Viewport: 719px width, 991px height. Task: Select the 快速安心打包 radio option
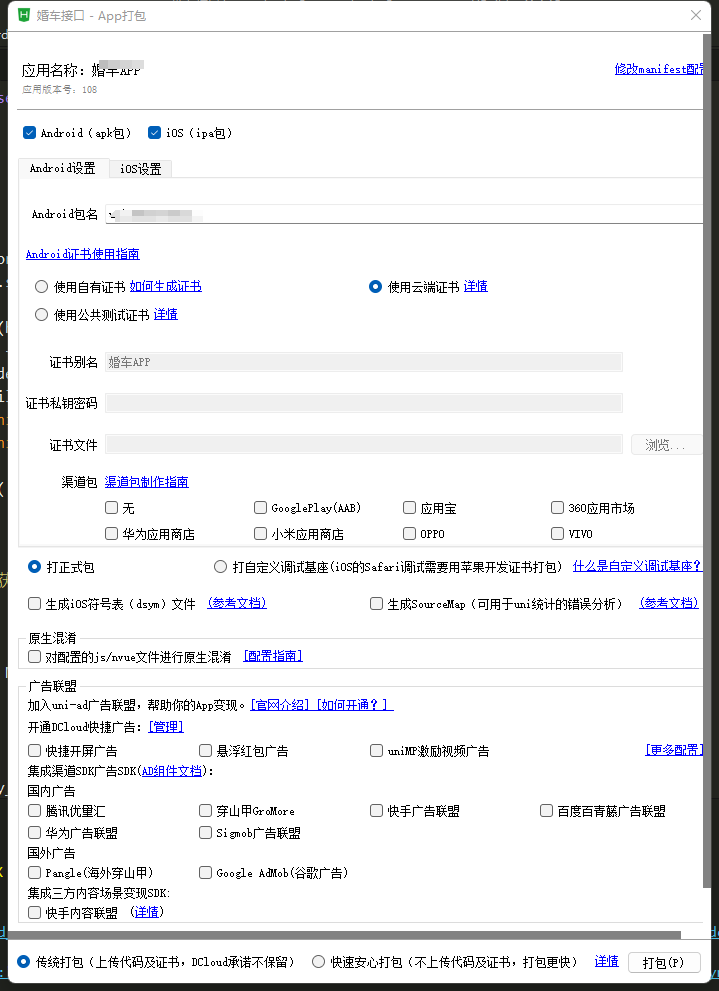[x=319, y=962]
